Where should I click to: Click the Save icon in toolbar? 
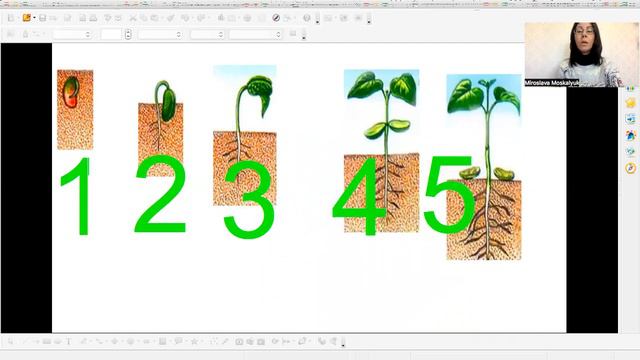pos(42,18)
